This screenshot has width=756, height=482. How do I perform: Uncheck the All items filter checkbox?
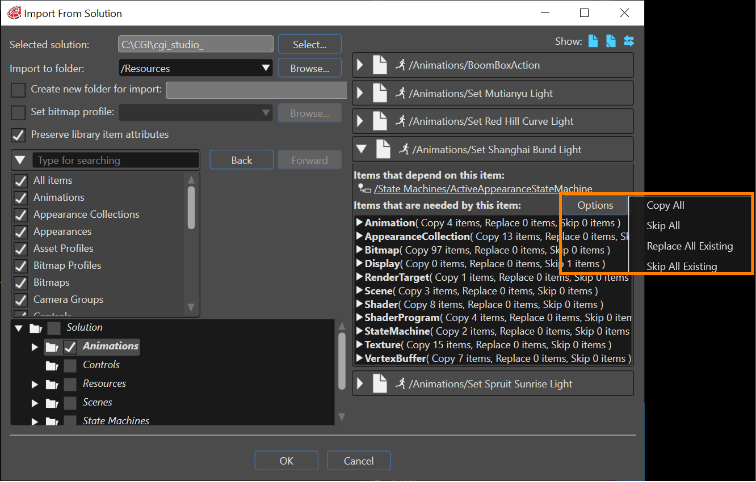point(21,181)
